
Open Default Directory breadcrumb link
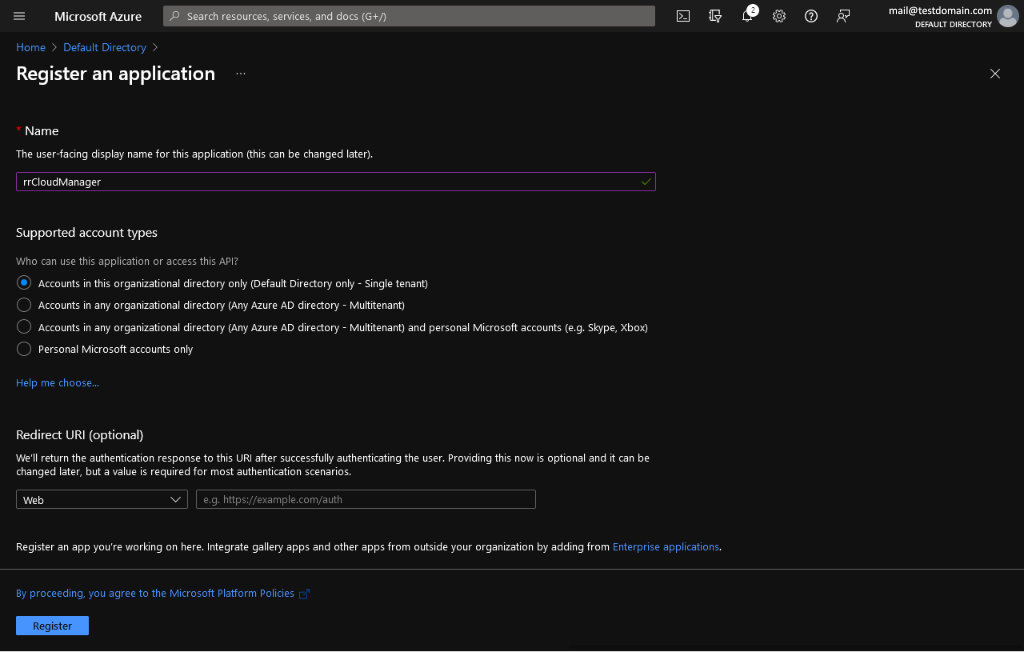(104, 47)
